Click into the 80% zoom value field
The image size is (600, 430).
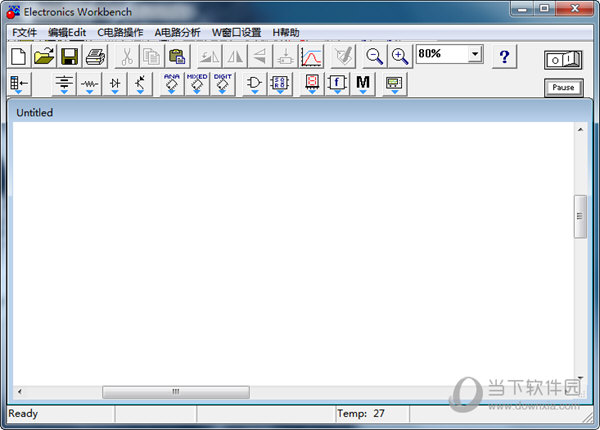tap(442, 54)
